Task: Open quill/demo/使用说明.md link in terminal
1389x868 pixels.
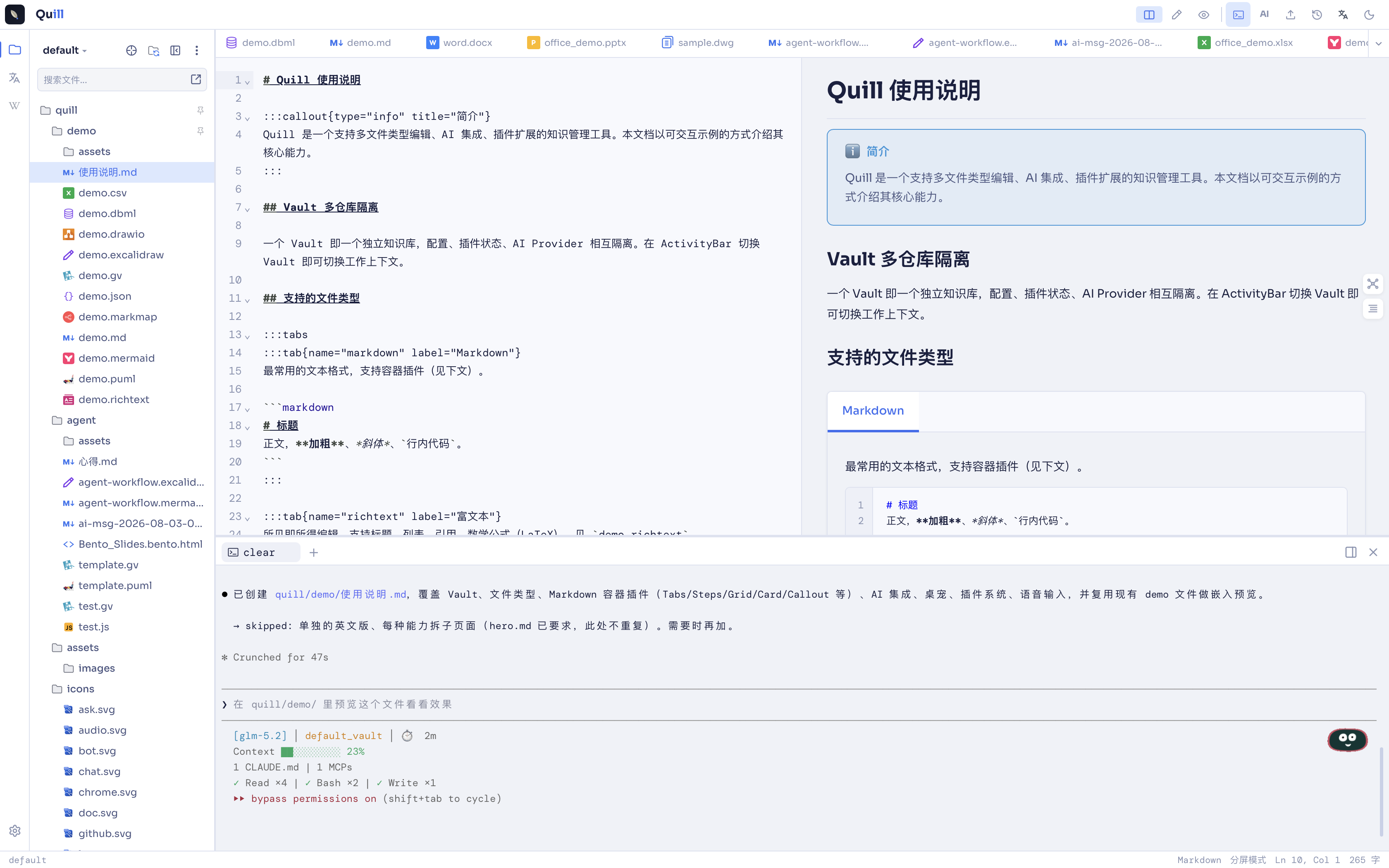Action: pyautogui.click(x=341, y=594)
